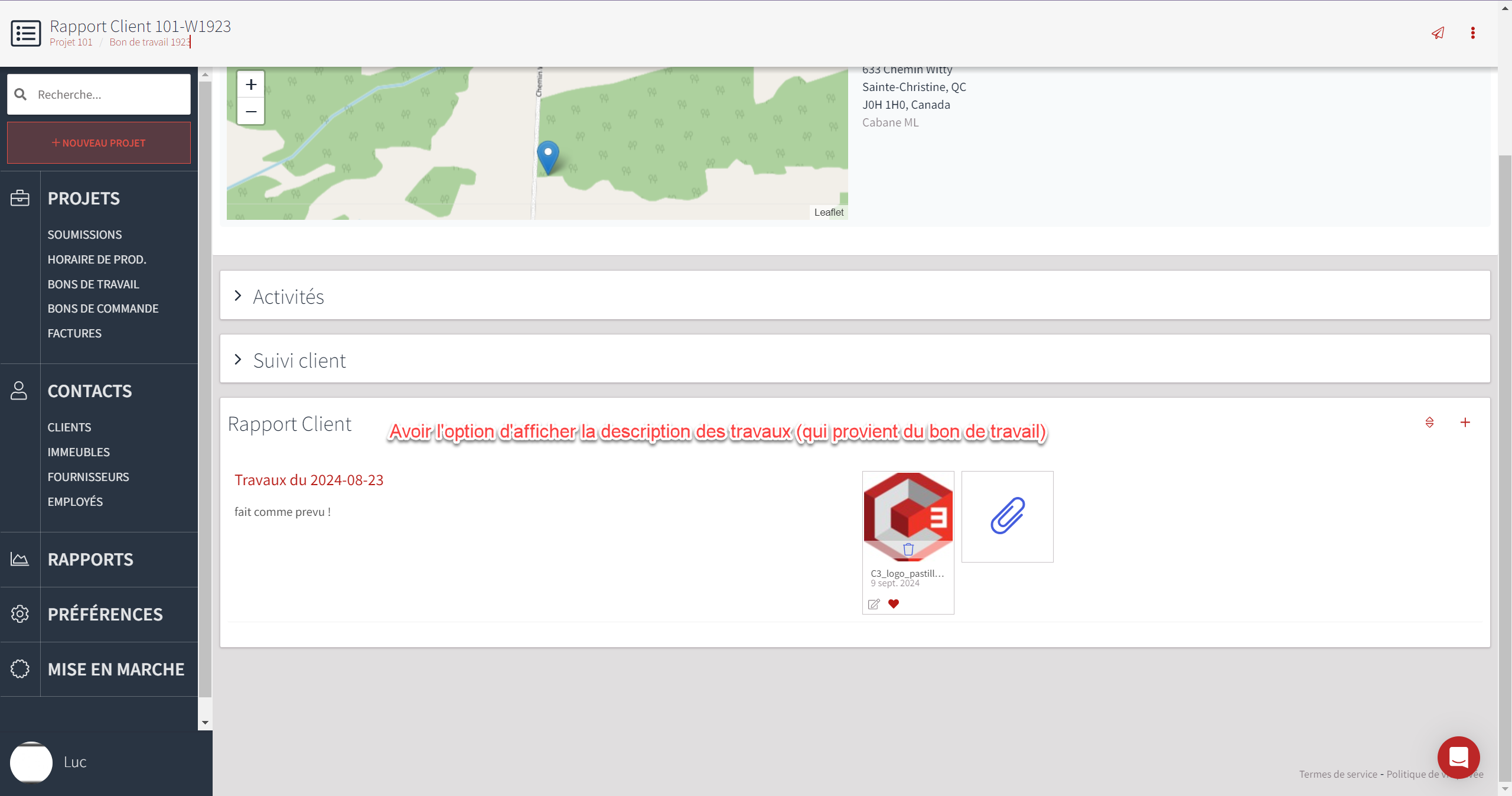Click the paper plane send icon
Screen dimensions: 1512x796
click(1438, 33)
